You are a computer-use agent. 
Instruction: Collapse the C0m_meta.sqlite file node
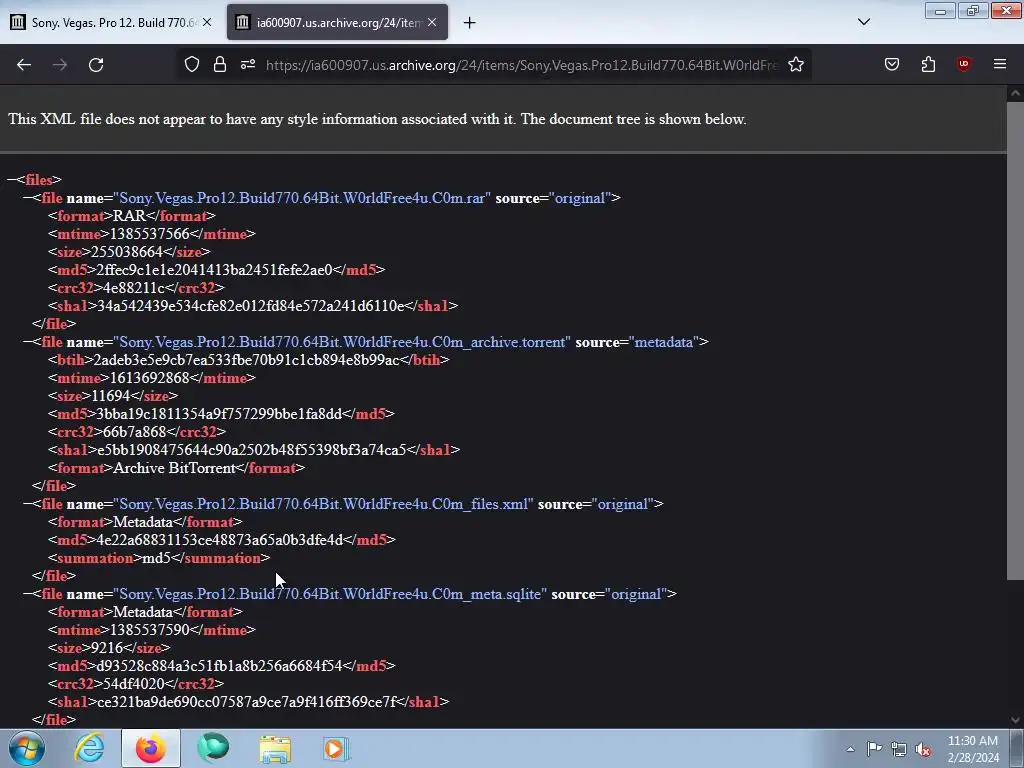pos(27,594)
